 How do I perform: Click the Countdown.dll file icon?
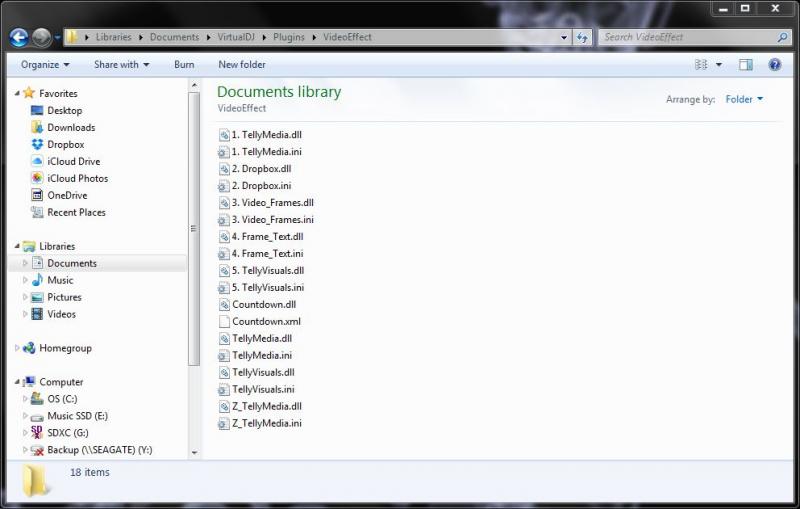point(224,304)
